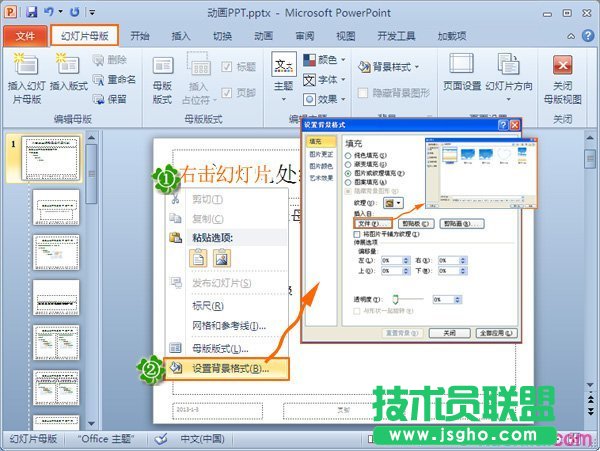This screenshot has width=600, height=451.
Task: Select slide master thumbnail number 1
Action: (51, 158)
